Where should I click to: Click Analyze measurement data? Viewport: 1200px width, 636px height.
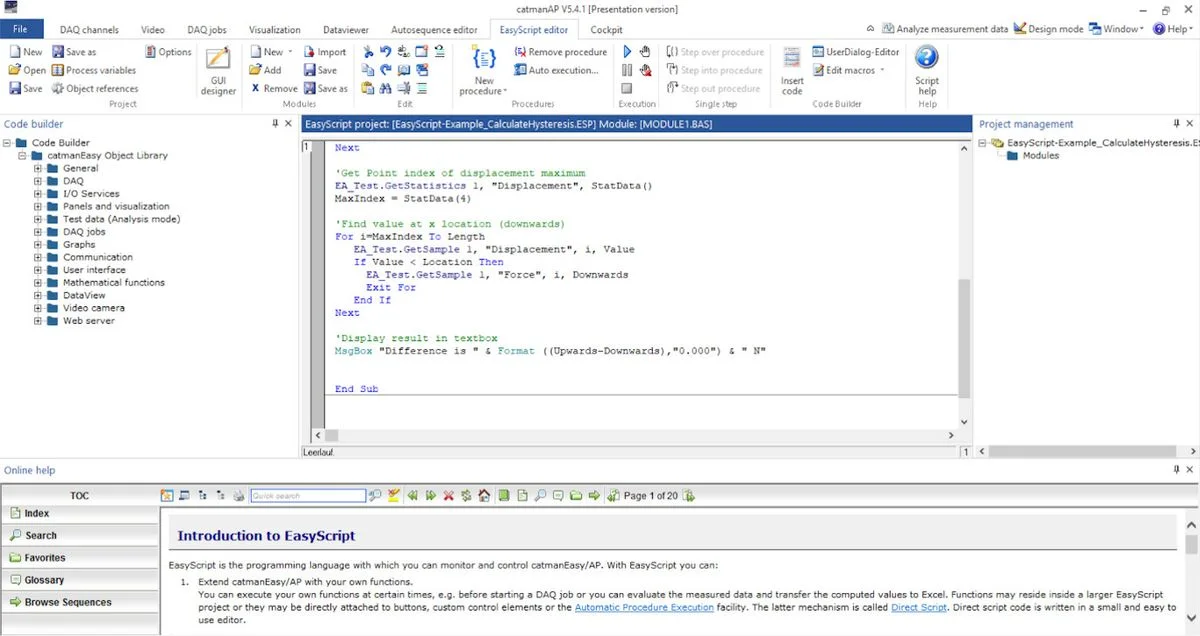(x=945, y=29)
